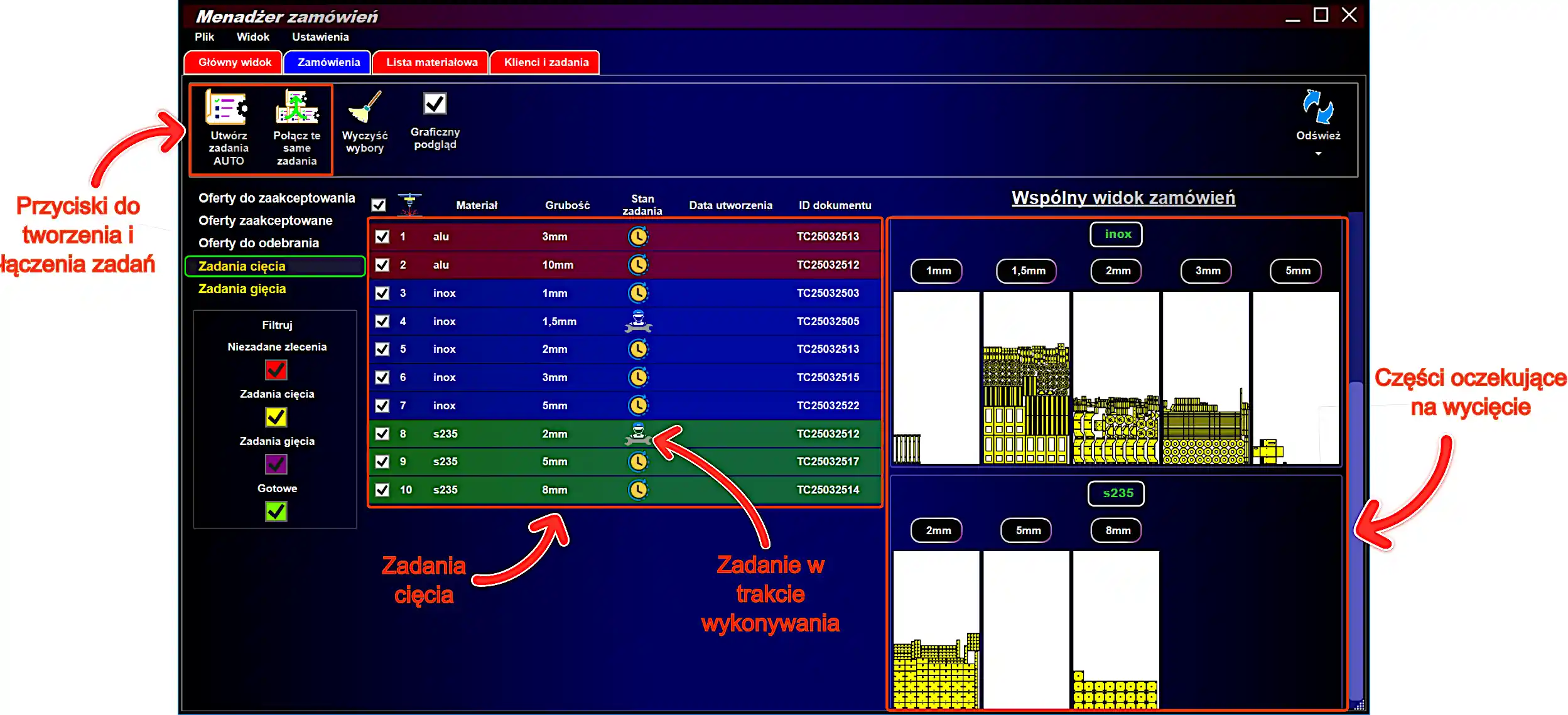The image size is (1568, 715).
Task: Click the Wyczyść wybory broom icon
Action: tap(365, 107)
